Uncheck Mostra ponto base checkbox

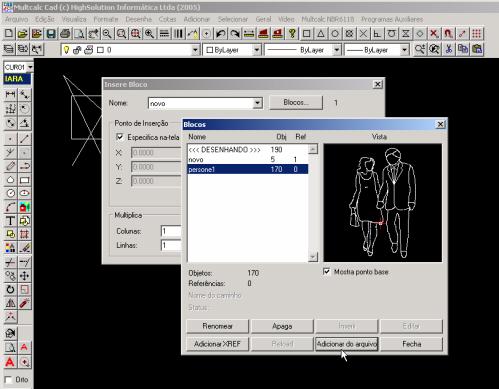[x=327, y=272]
